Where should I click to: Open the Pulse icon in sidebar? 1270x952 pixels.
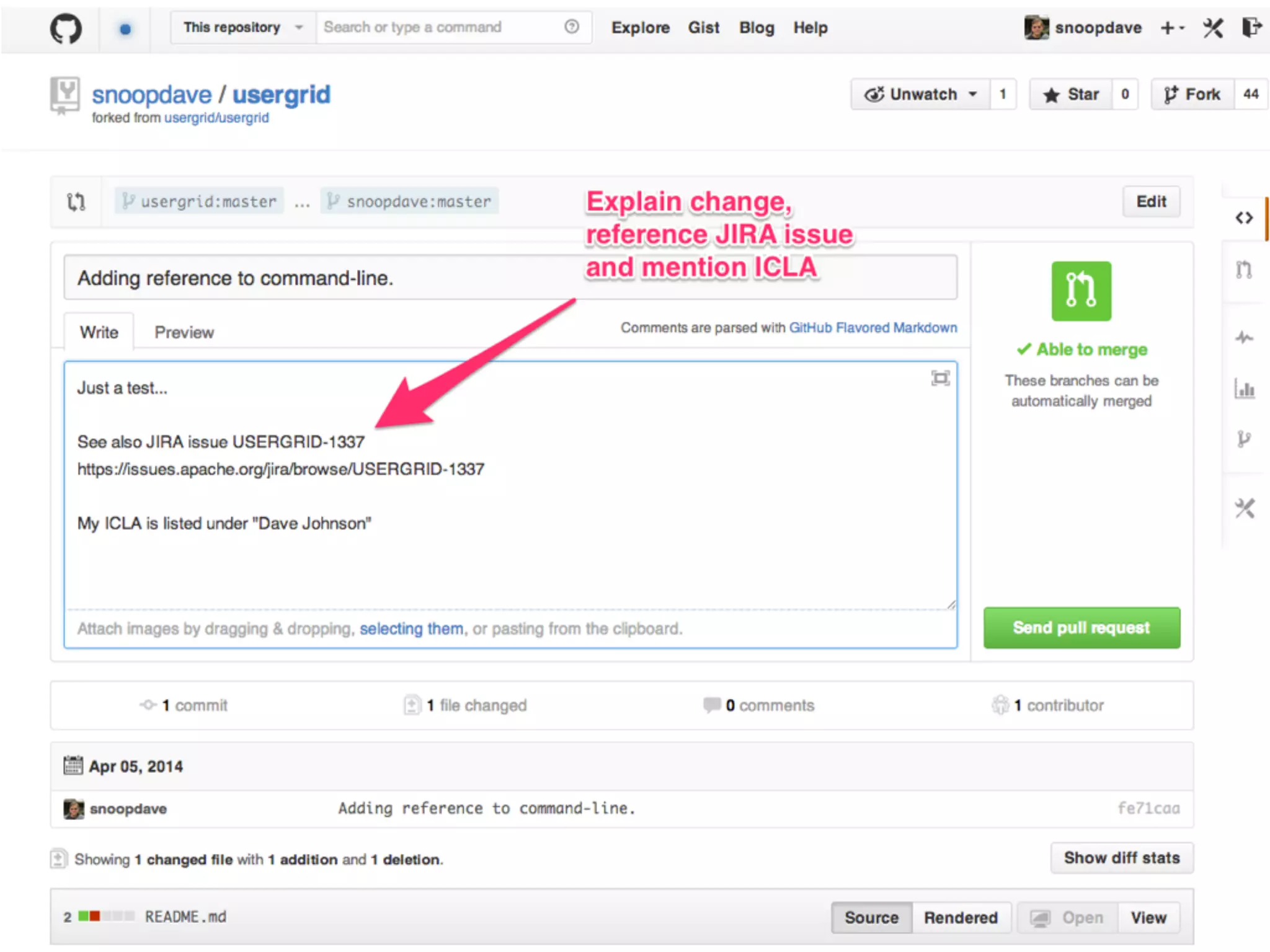click(x=1244, y=338)
